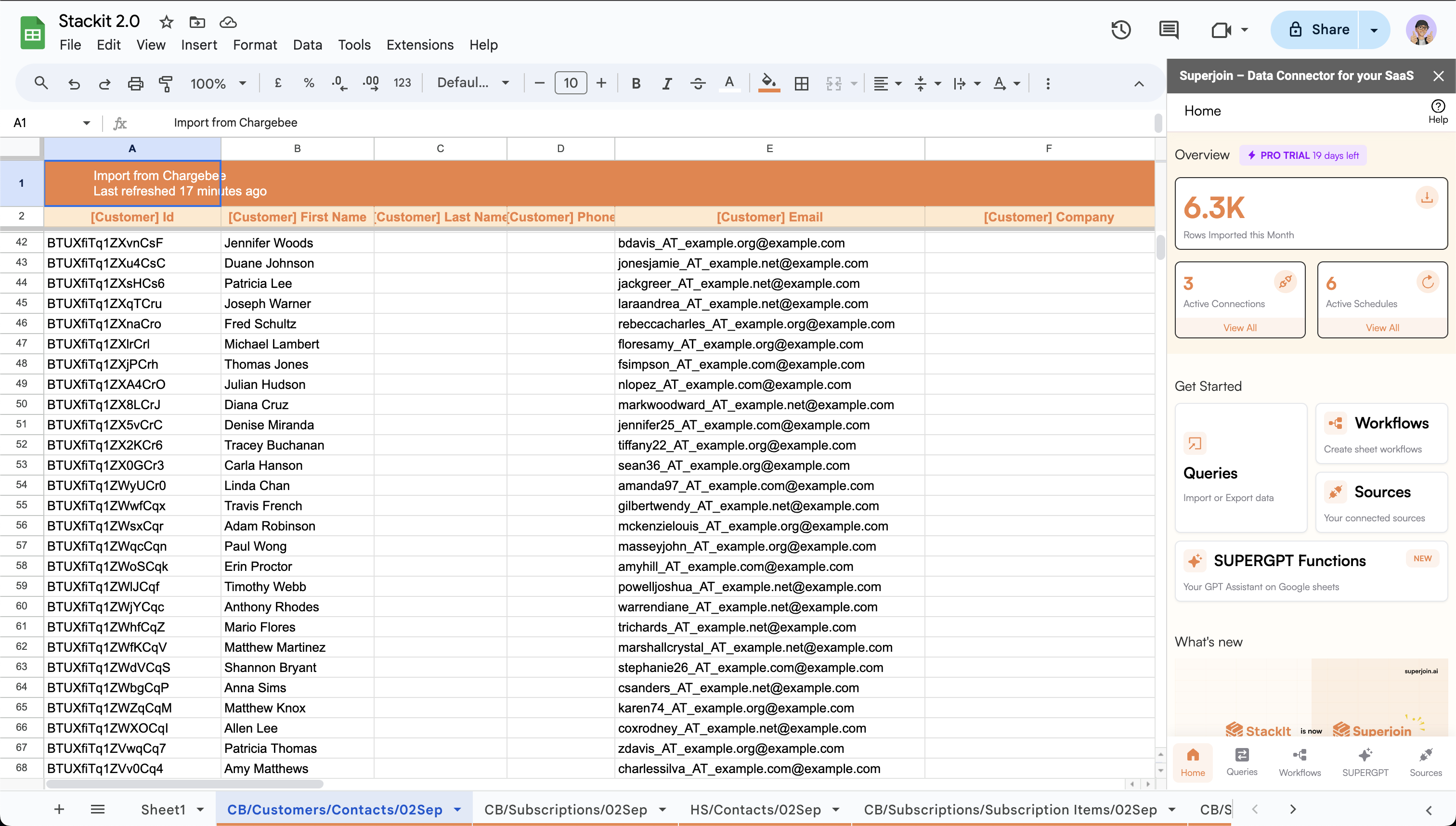Decrease font size with minus button
The width and height of the screenshot is (1456, 826).
click(x=540, y=83)
